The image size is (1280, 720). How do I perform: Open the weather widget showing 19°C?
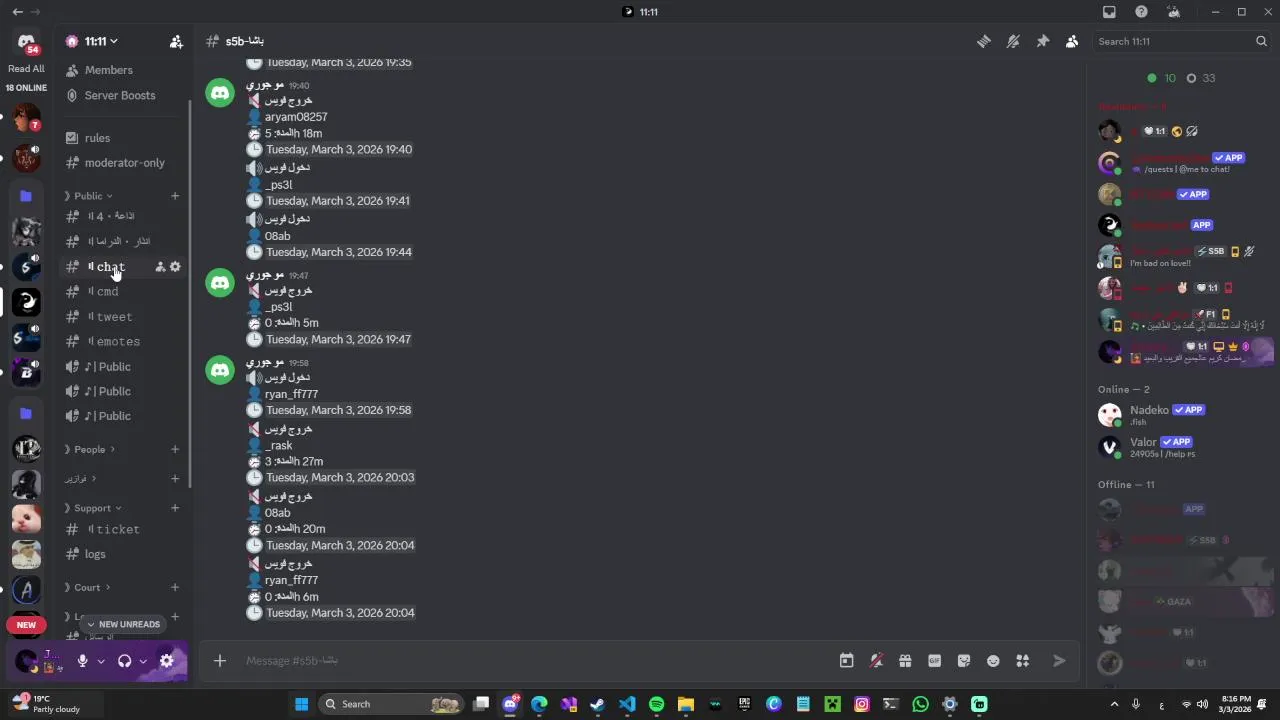pyautogui.click(x=46, y=704)
